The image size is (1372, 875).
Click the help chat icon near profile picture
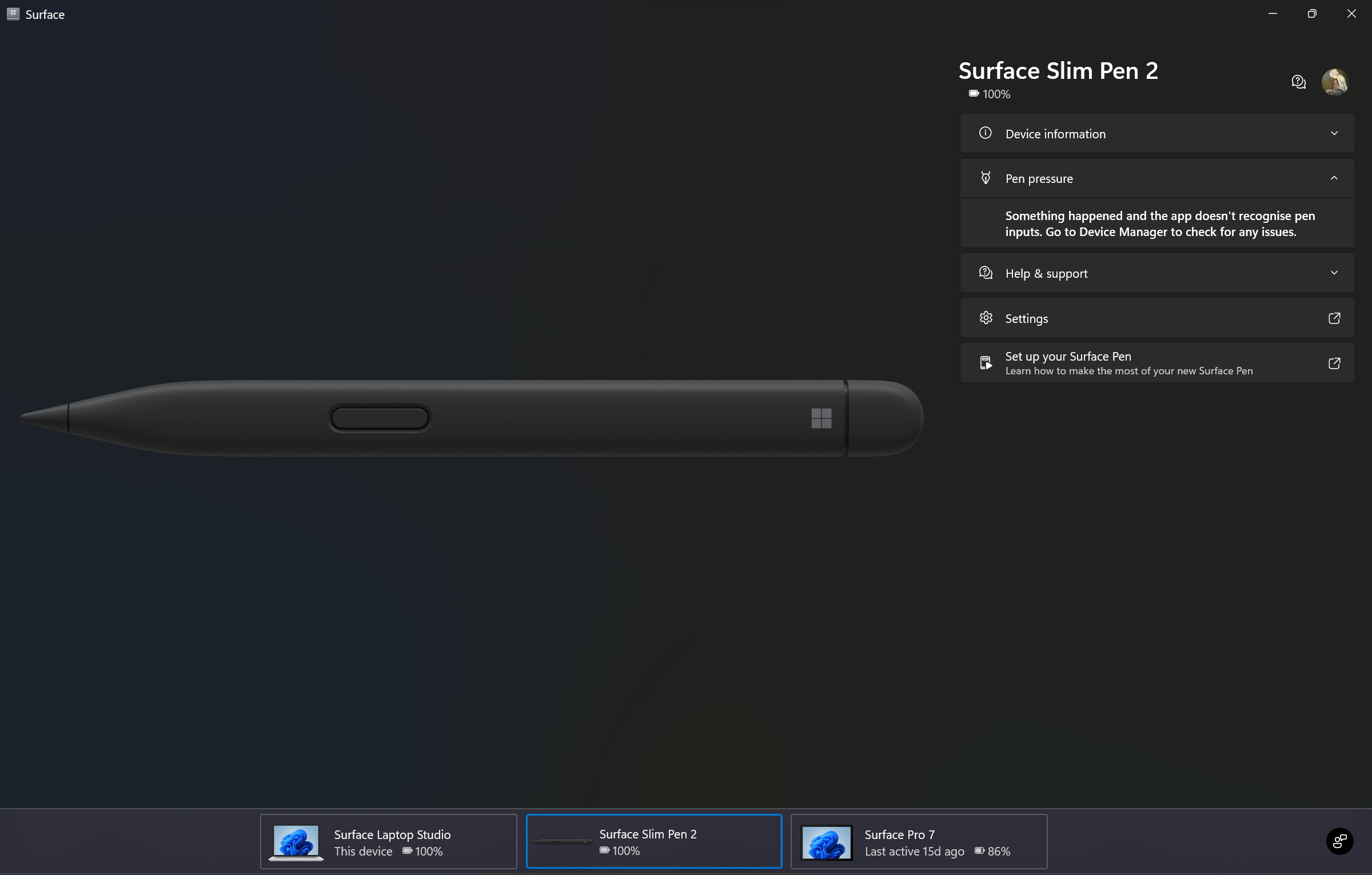(1298, 82)
